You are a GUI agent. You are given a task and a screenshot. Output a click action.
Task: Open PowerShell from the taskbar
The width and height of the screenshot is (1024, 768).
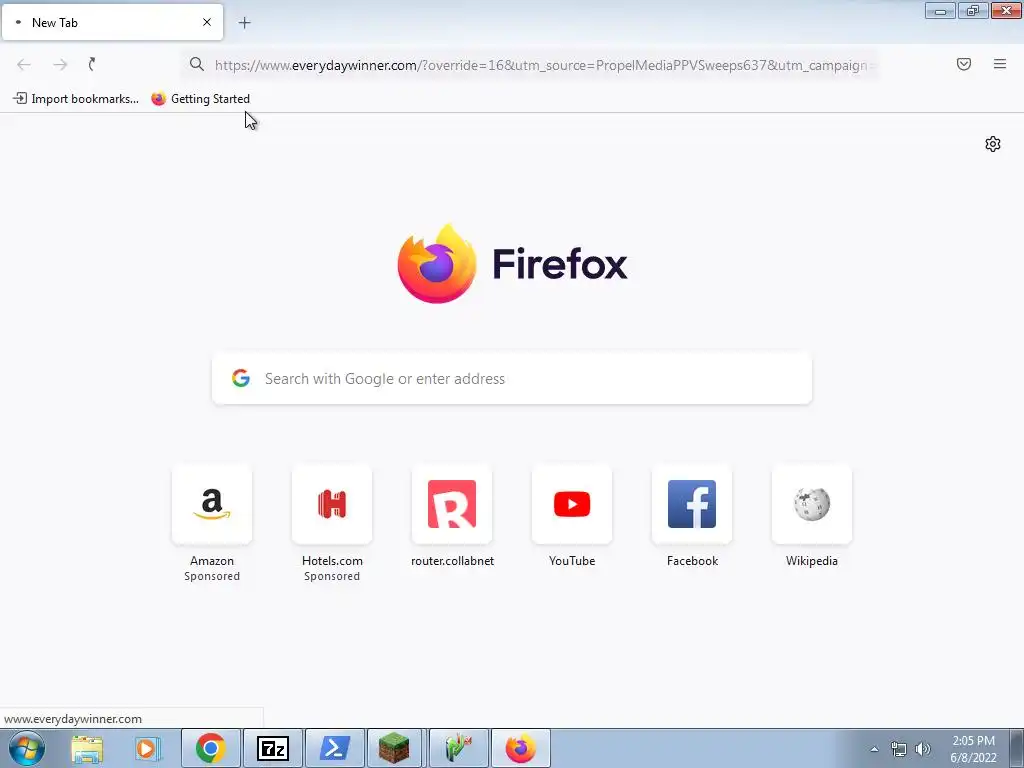pyautogui.click(x=334, y=748)
